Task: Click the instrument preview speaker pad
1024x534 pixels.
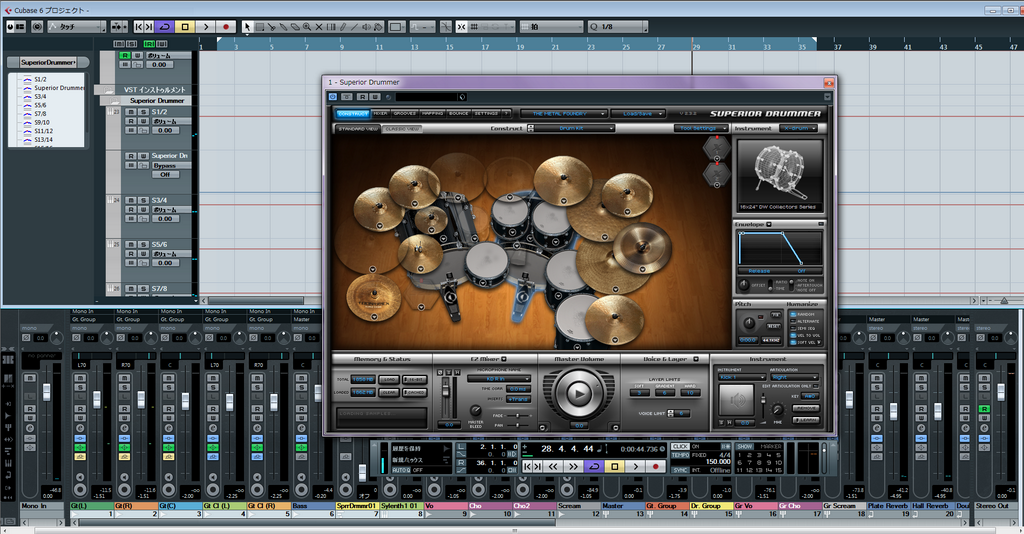Action: (x=737, y=400)
